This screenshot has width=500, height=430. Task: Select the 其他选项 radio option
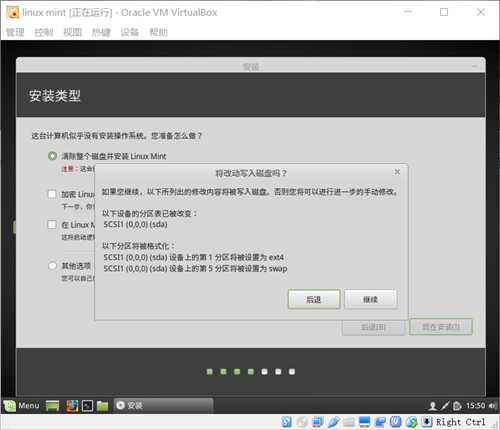click(x=52, y=266)
